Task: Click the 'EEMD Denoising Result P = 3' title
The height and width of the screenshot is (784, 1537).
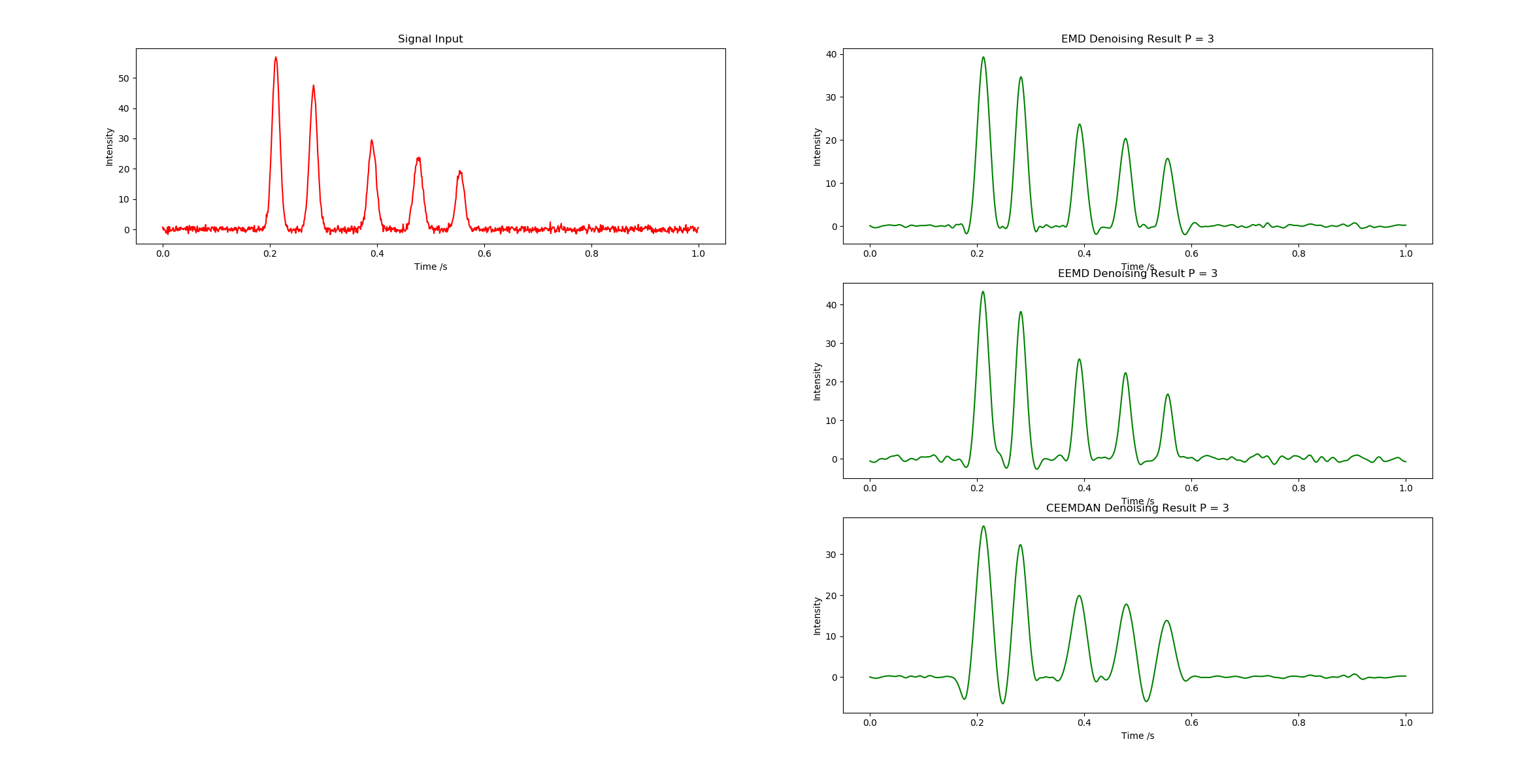Action: (x=1137, y=274)
